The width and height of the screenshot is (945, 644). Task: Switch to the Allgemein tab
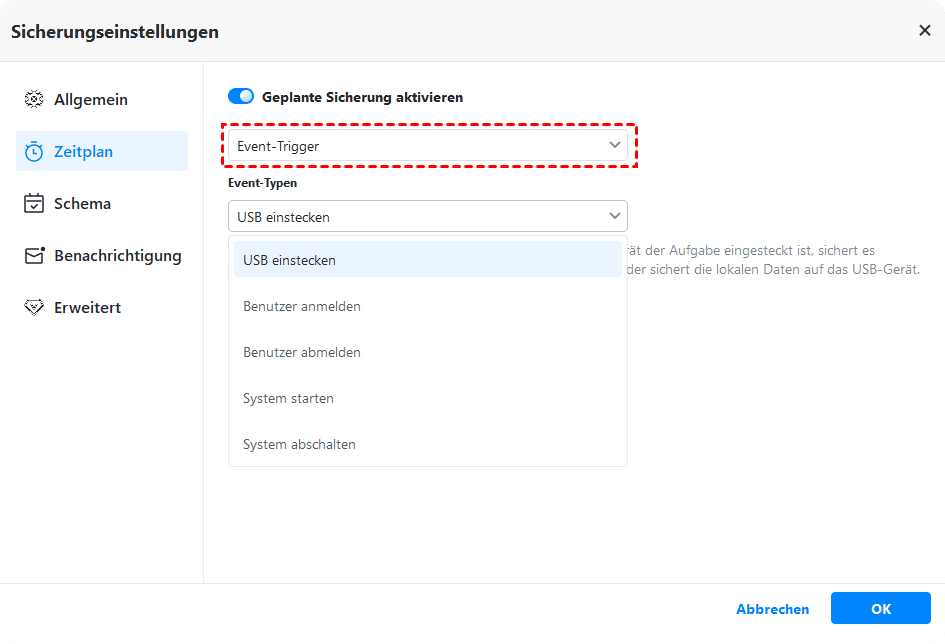point(91,100)
